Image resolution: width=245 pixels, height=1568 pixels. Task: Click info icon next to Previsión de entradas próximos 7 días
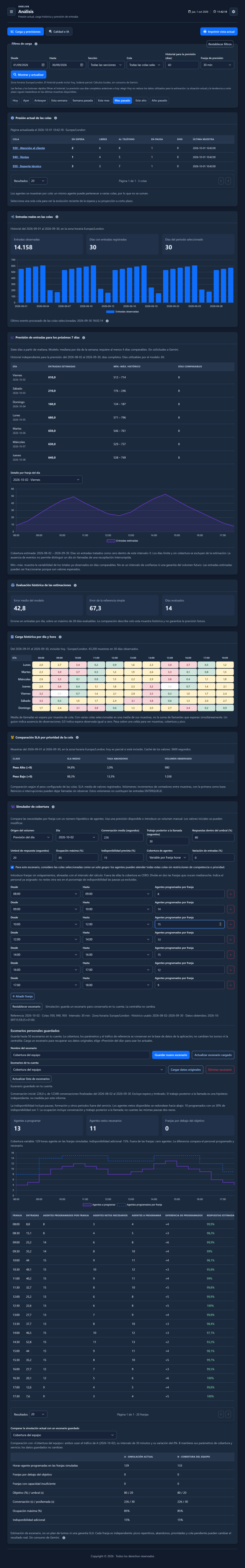(83, 337)
